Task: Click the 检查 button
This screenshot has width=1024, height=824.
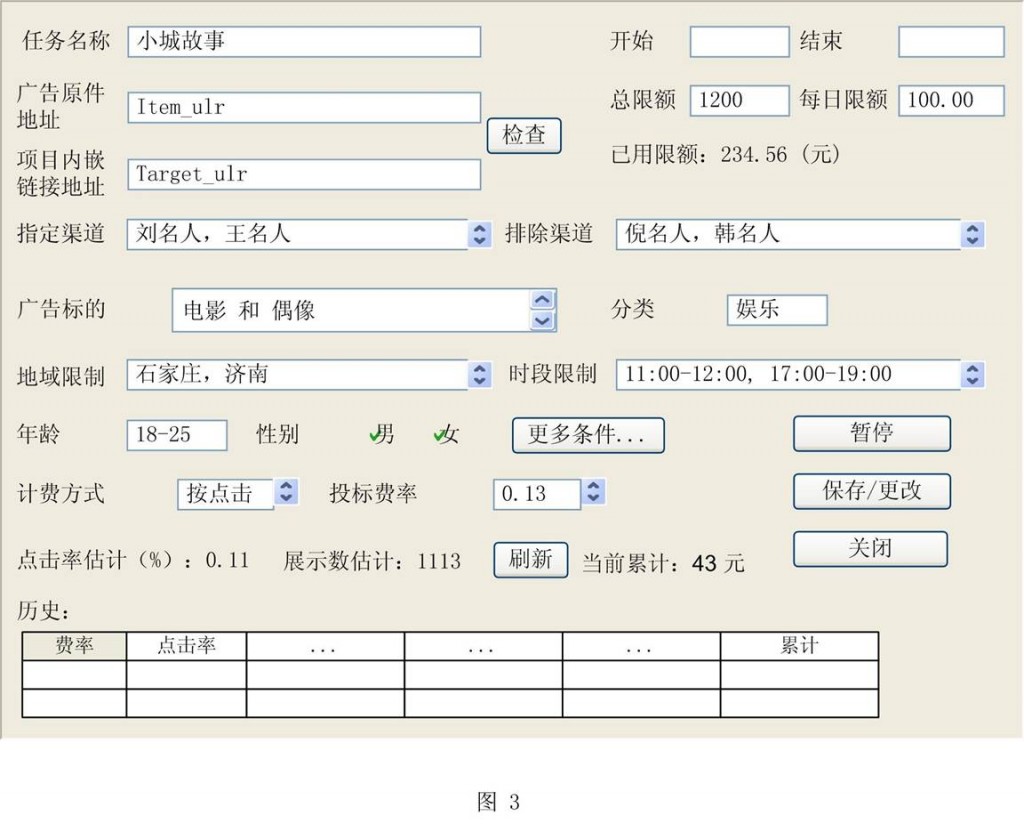Action: pyautogui.click(x=524, y=136)
